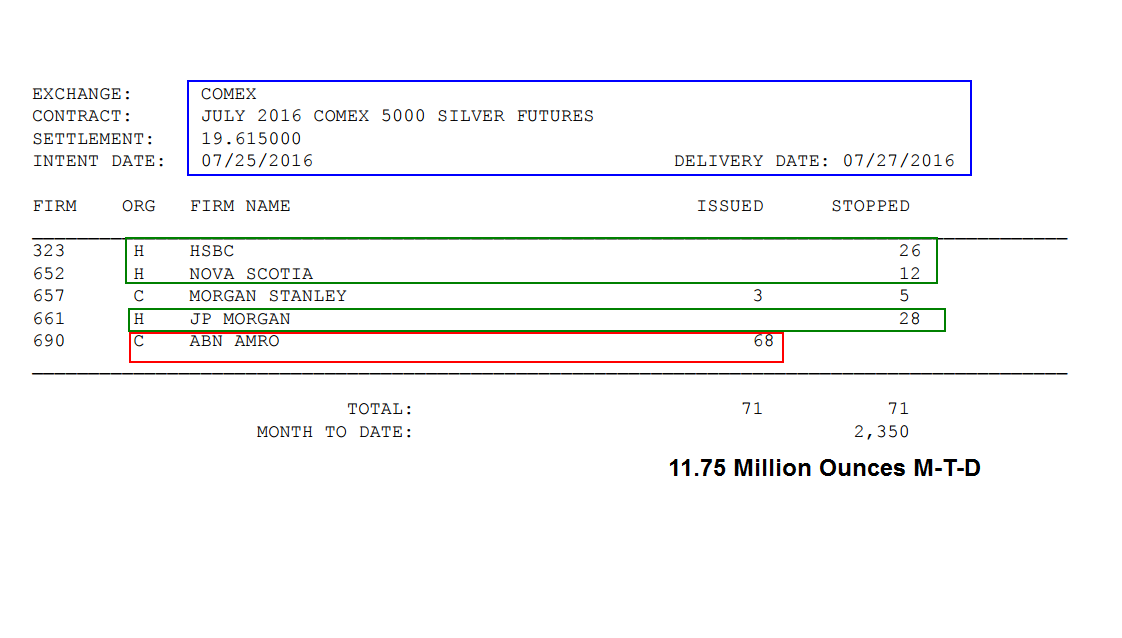Select the HSBC firm name

tap(212, 251)
